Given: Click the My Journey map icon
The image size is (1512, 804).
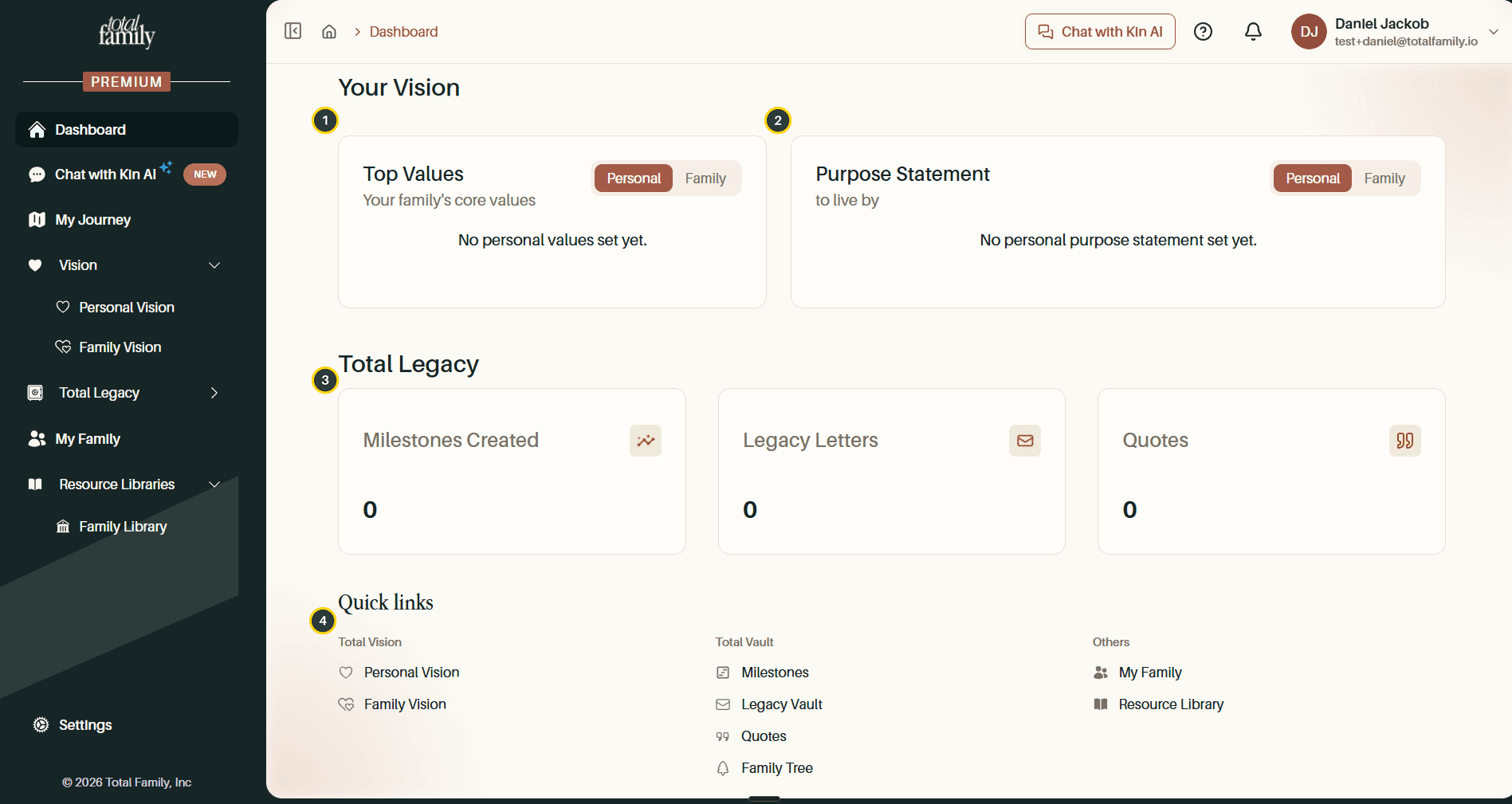Looking at the screenshot, I should pyautogui.click(x=37, y=219).
